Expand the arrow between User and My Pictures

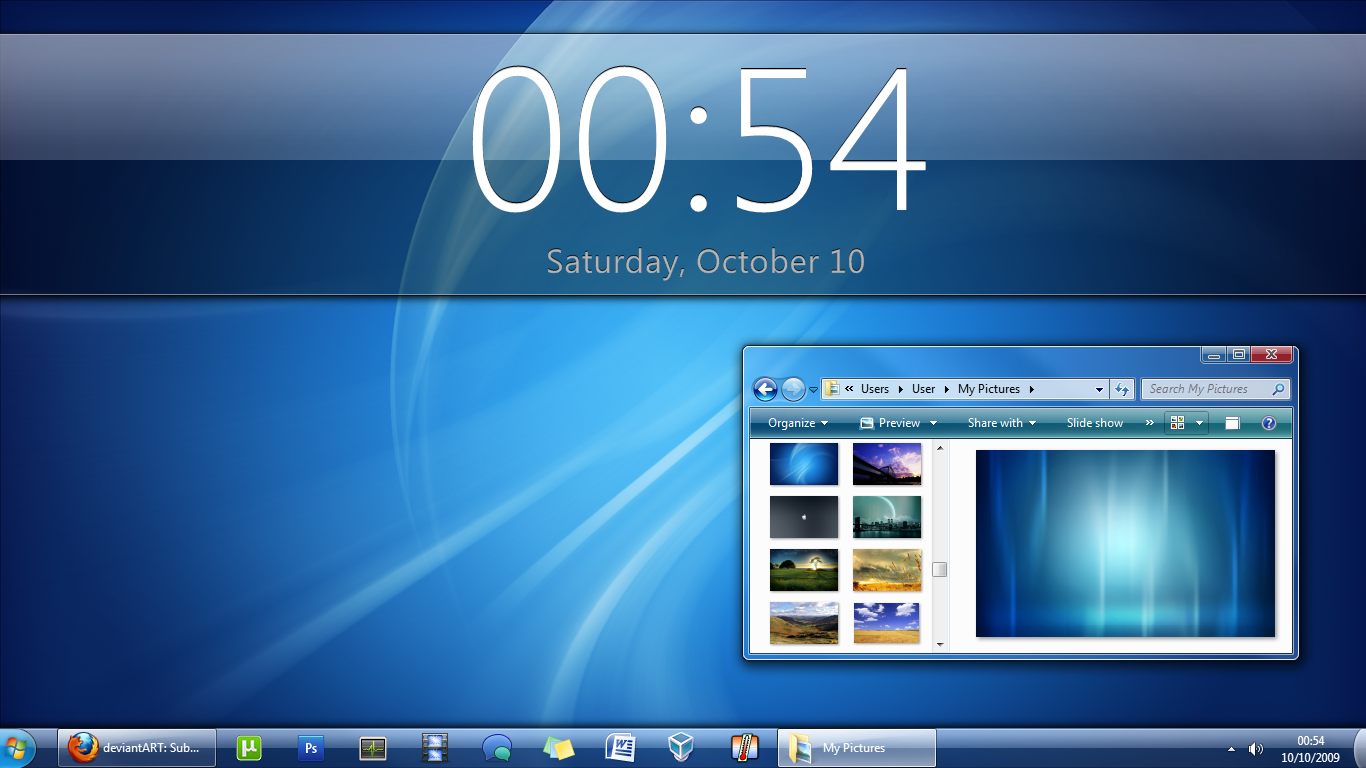point(946,389)
